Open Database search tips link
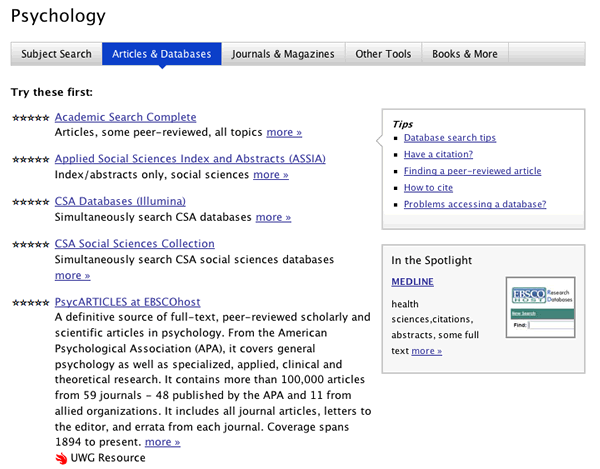Viewport: 600px width, 469px height. click(x=450, y=138)
